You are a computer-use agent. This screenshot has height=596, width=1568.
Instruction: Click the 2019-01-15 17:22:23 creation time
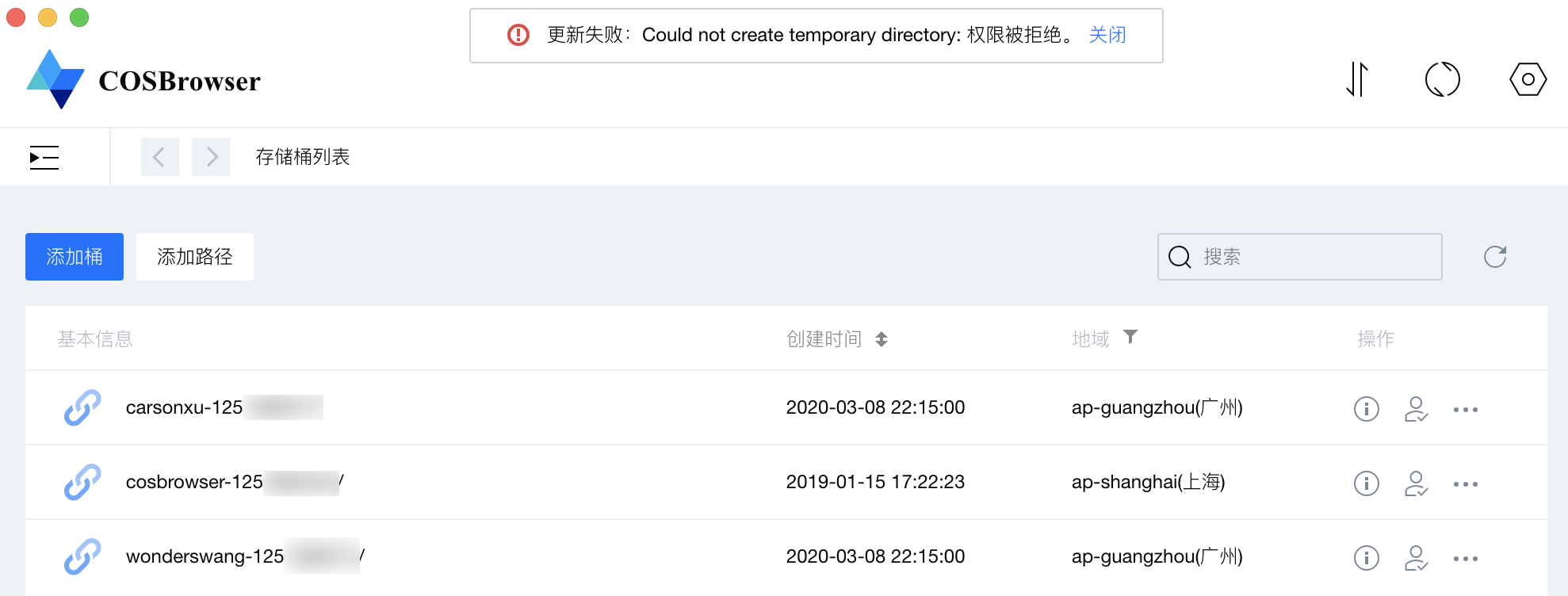point(875,482)
